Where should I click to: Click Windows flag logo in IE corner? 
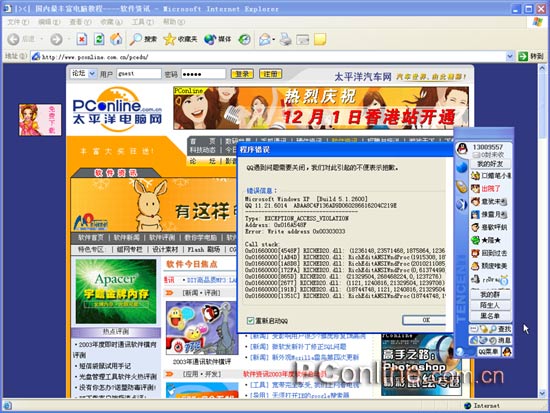[x=538, y=22]
